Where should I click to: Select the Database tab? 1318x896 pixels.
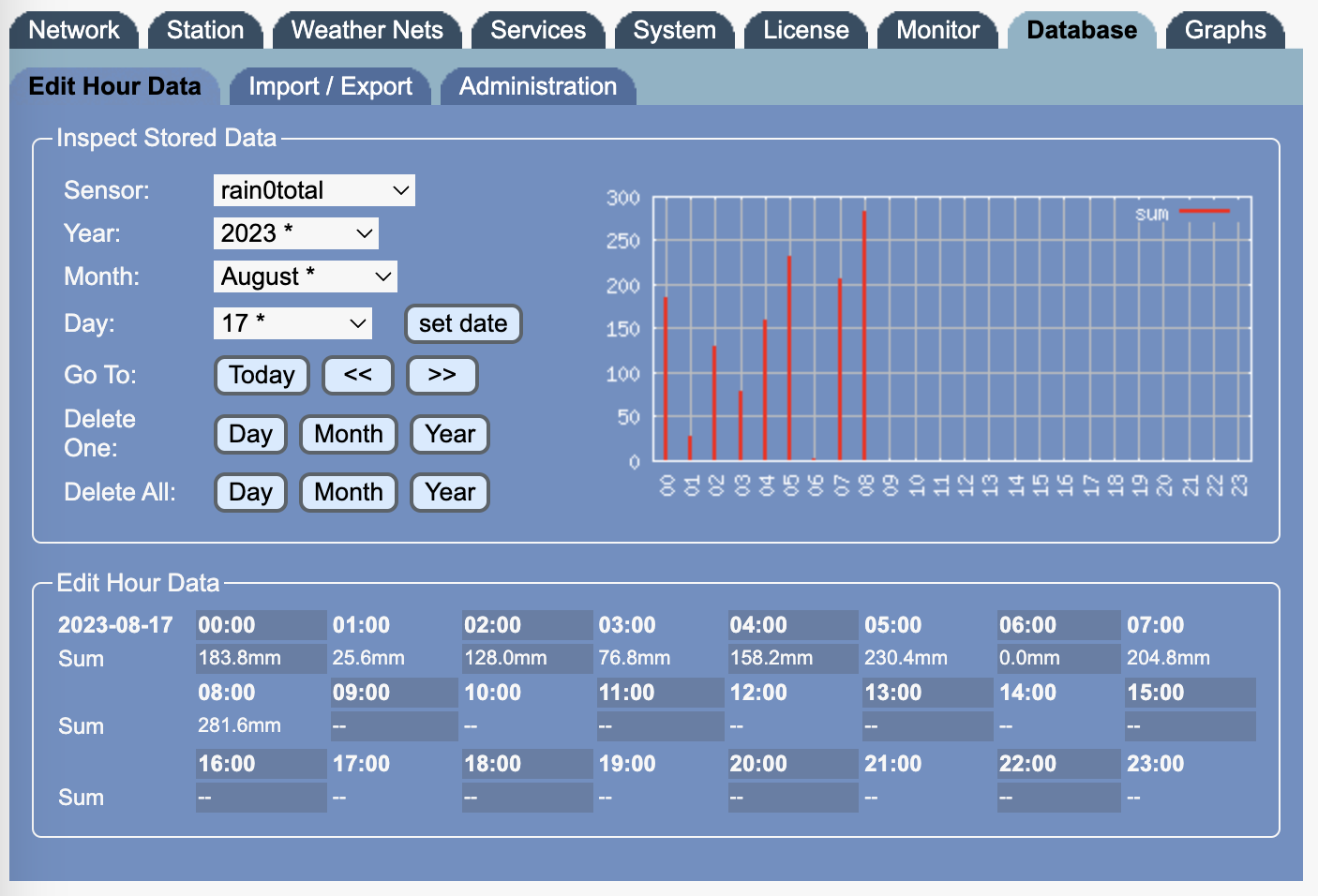click(x=1082, y=30)
